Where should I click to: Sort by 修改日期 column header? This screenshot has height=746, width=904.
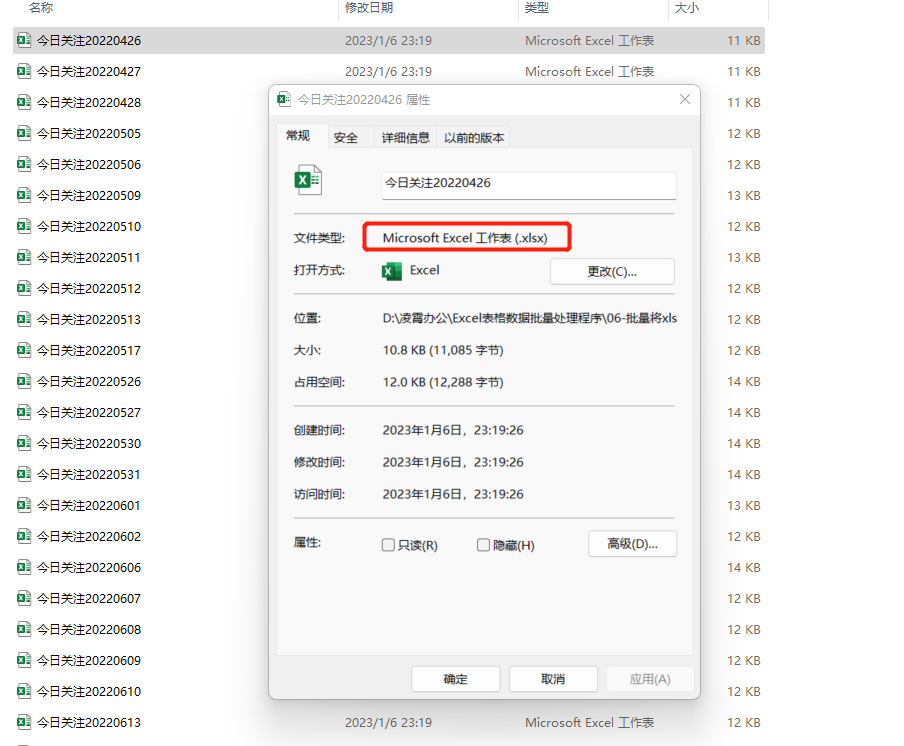coord(369,8)
